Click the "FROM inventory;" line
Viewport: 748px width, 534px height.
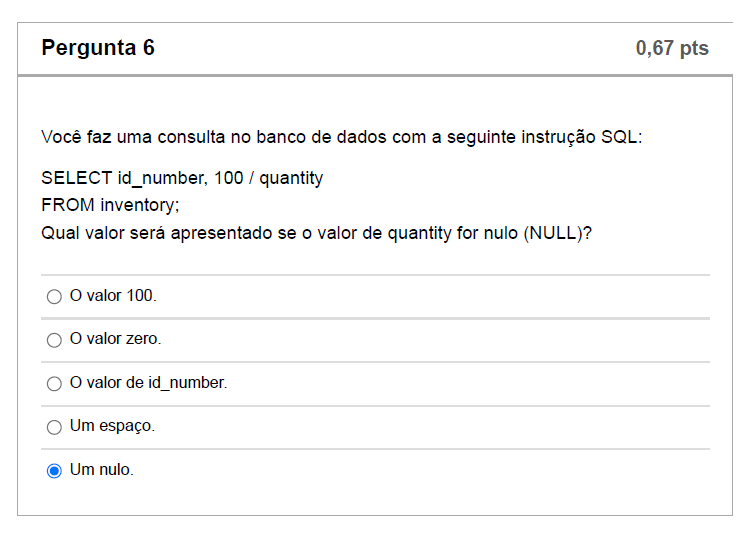click(x=110, y=205)
